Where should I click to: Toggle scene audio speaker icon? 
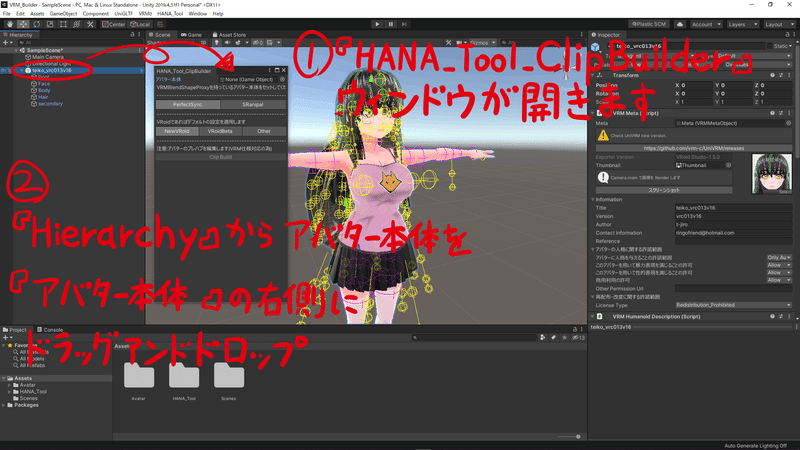click(227, 43)
